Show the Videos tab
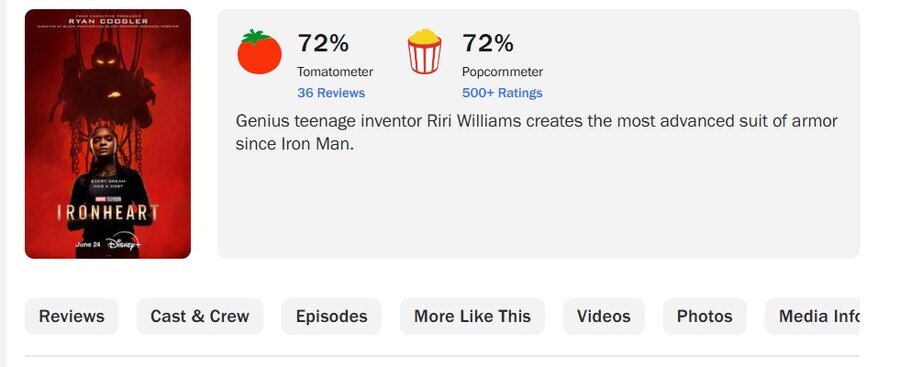The width and height of the screenshot is (900, 367). pos(604,316)
